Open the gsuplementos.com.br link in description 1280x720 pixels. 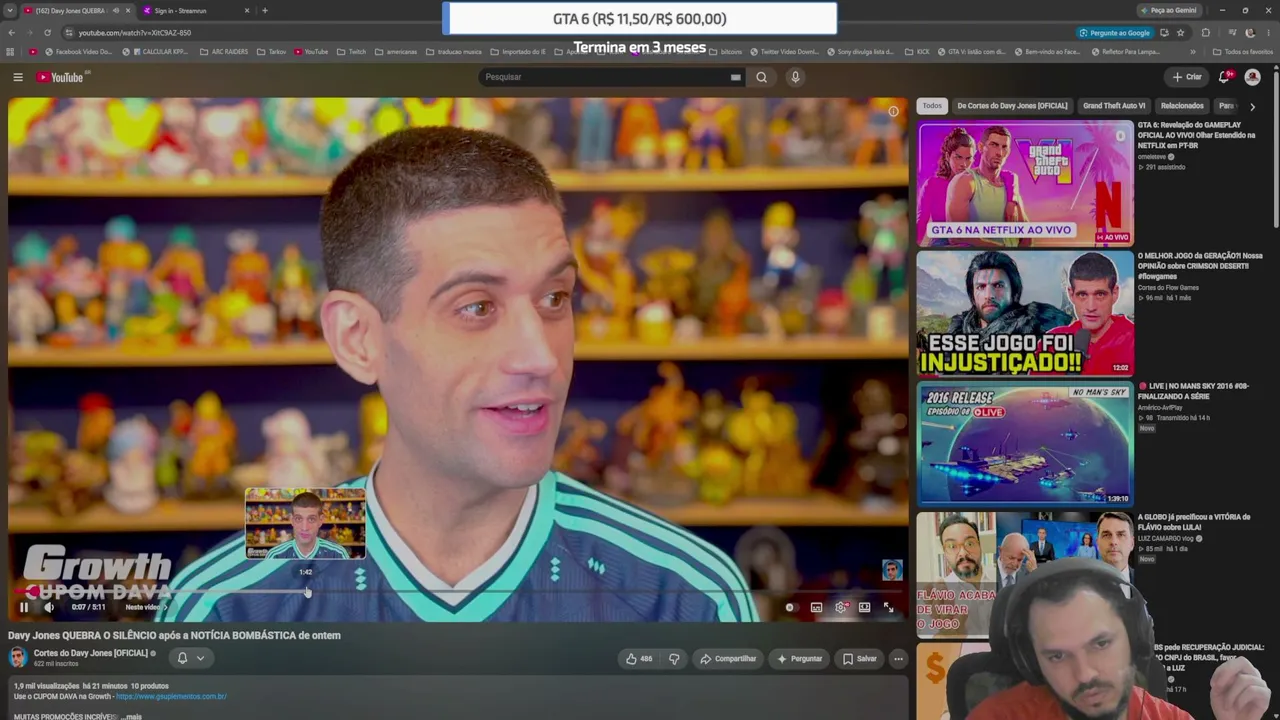point(171,696)
